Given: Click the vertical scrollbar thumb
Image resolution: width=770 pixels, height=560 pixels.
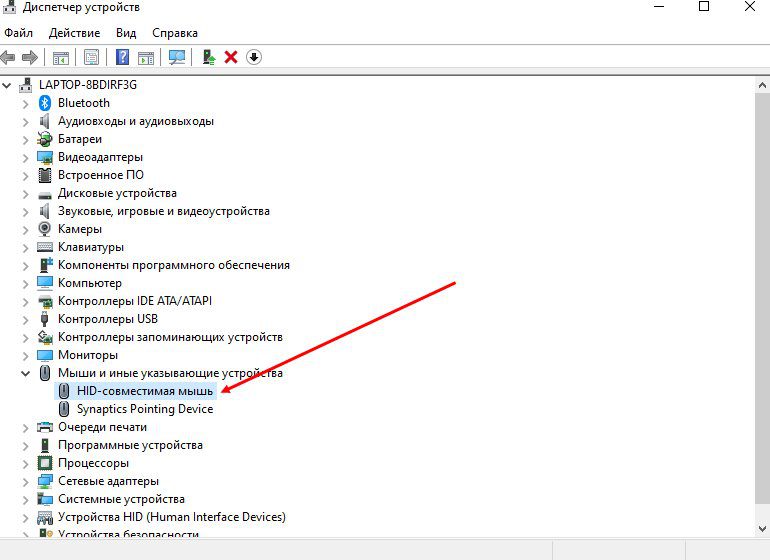Looking at the screenshot, I should point(762,298).
